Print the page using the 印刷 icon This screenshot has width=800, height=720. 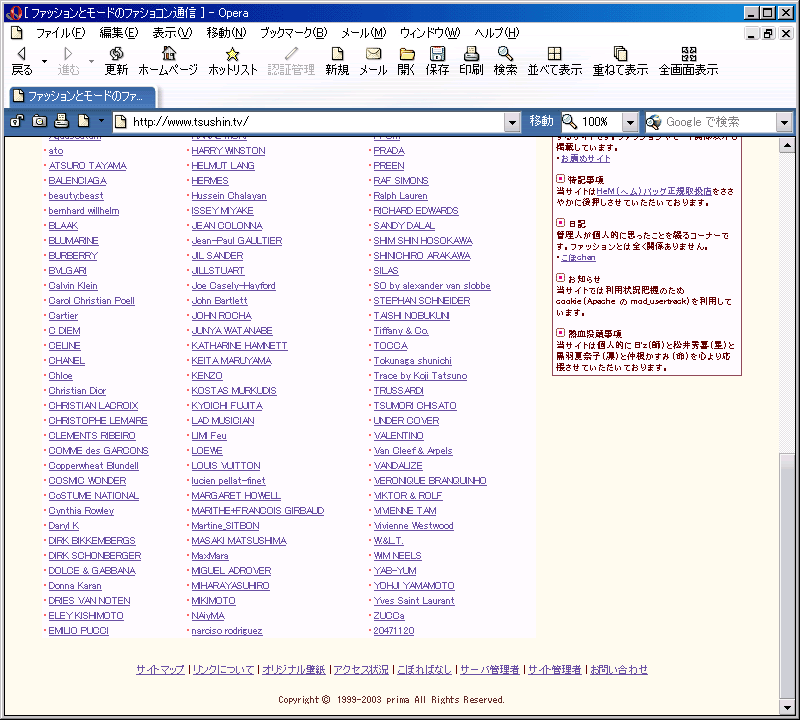tap(471, 61)
